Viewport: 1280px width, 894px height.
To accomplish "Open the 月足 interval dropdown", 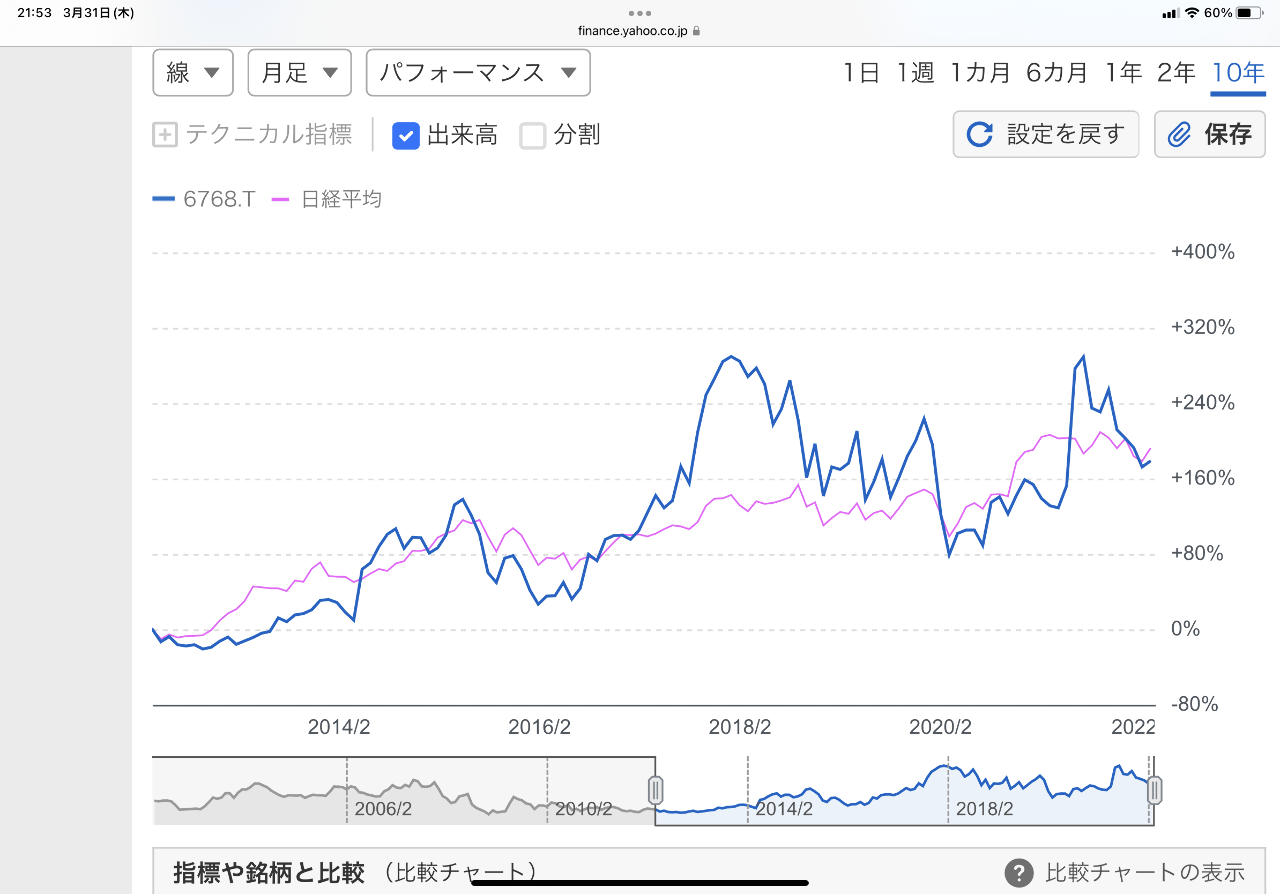I will (299, 73).
